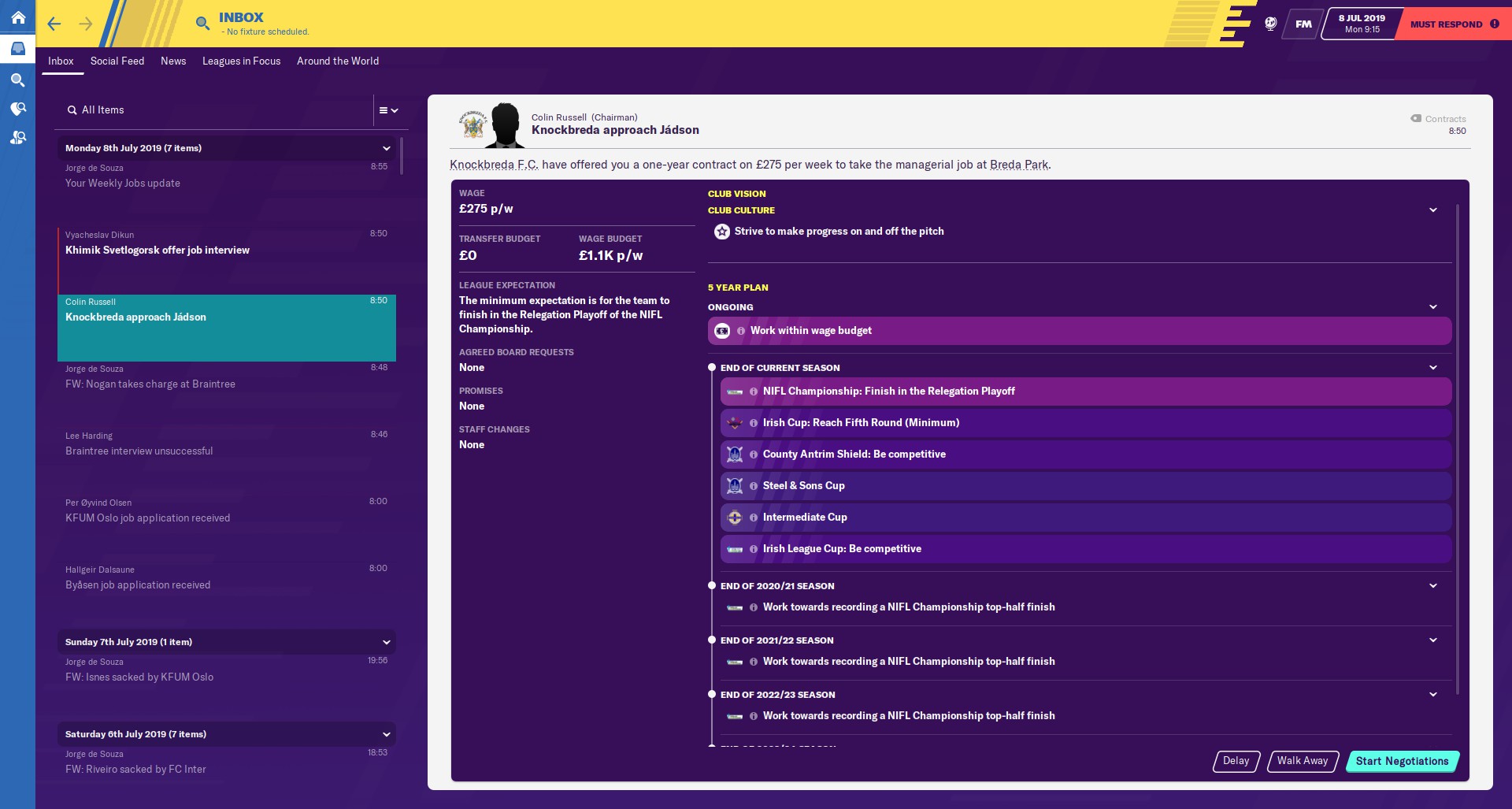This screenshot has height=809, width=1512.
Task: Click the Contracts tag label
Action: (1438, 119)
